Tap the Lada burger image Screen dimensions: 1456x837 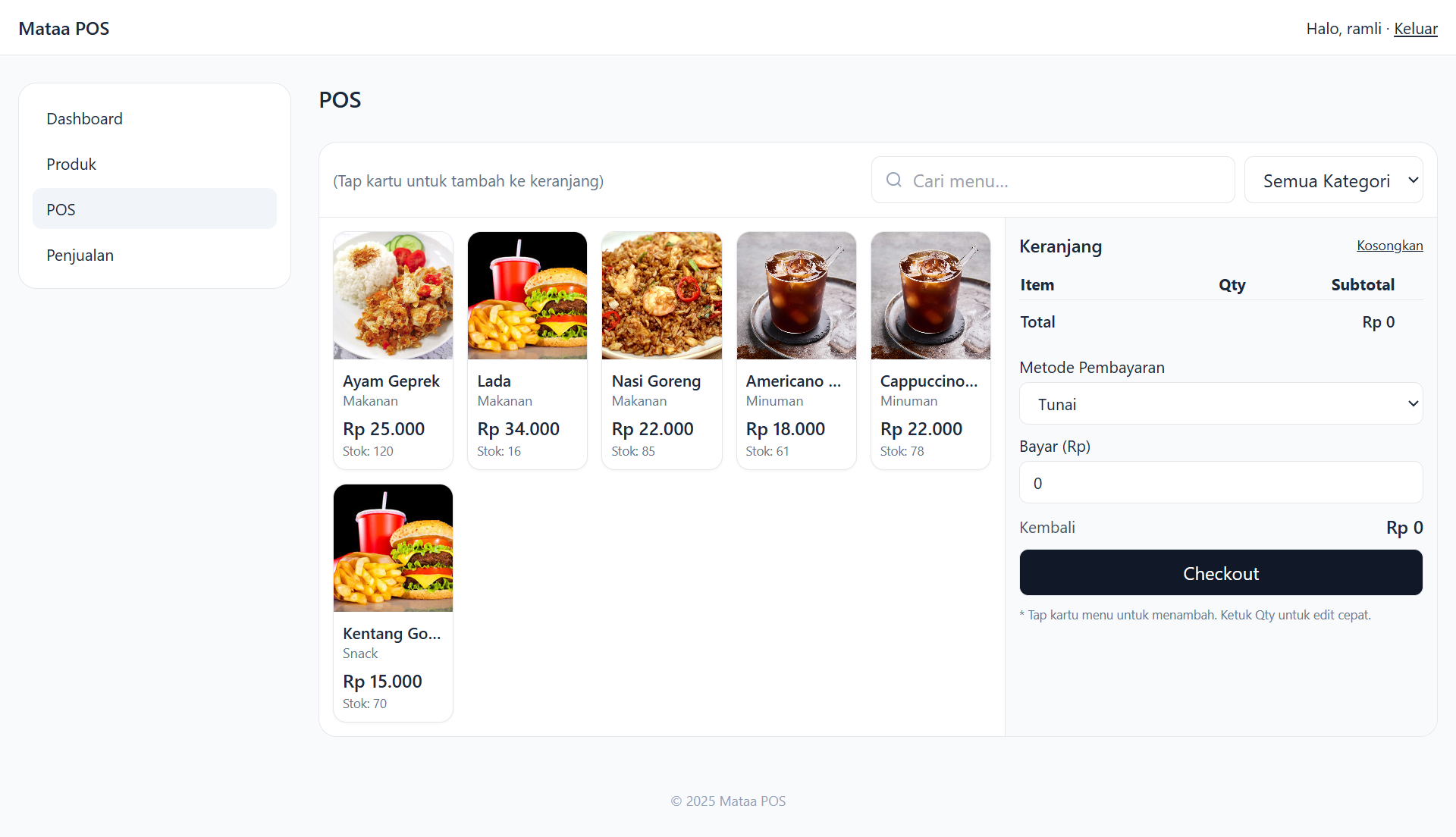coord(527,296)
